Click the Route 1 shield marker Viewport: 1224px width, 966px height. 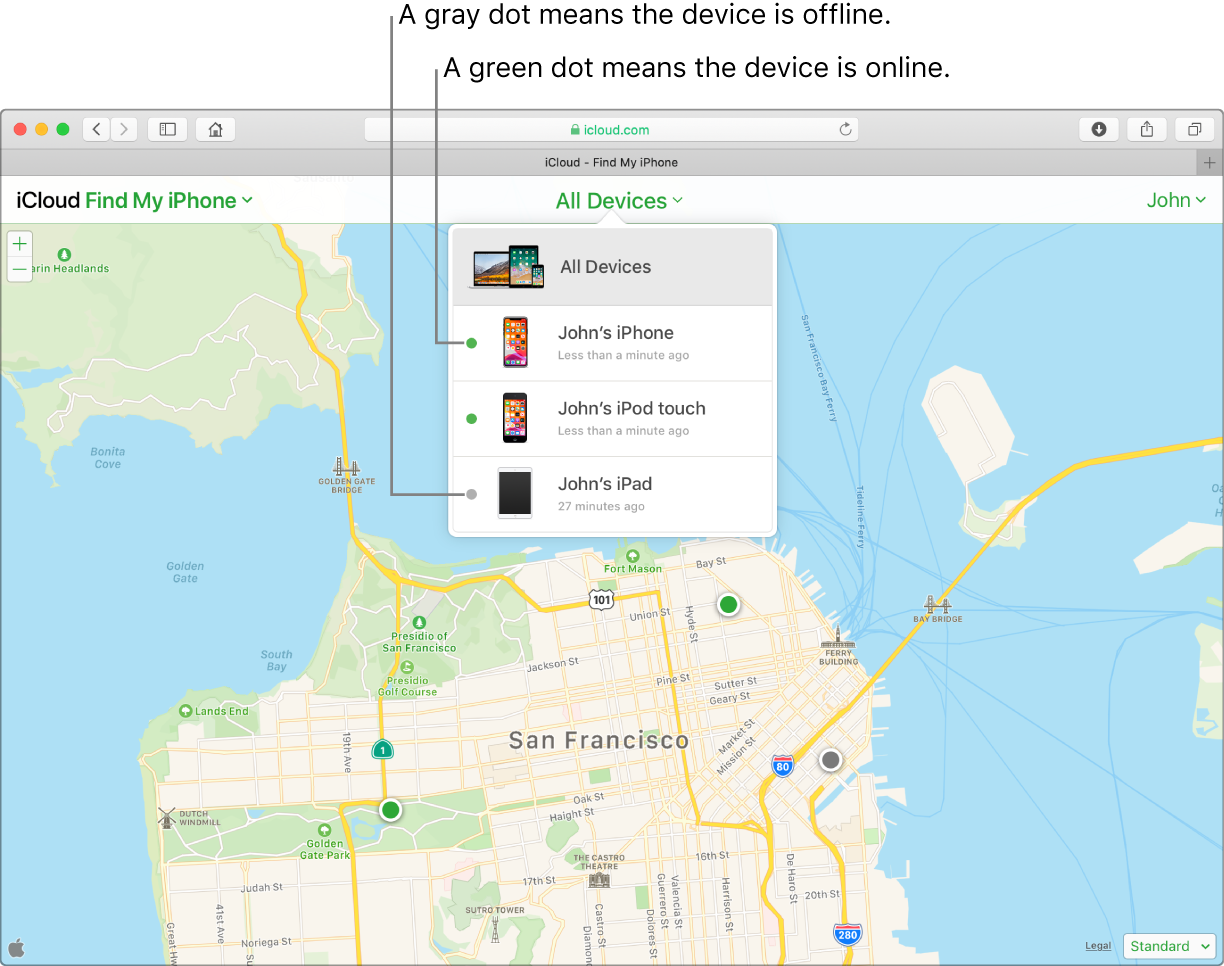tap(381, 749)
